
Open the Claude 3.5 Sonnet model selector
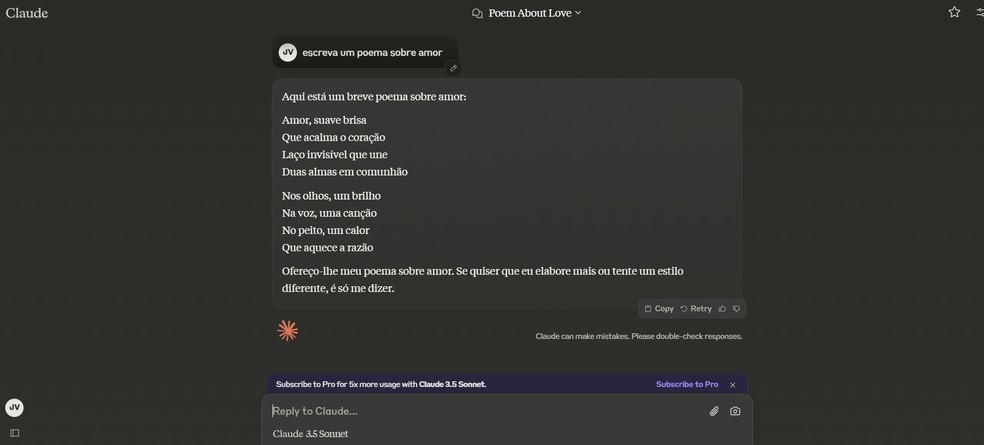tap(311, 434)
